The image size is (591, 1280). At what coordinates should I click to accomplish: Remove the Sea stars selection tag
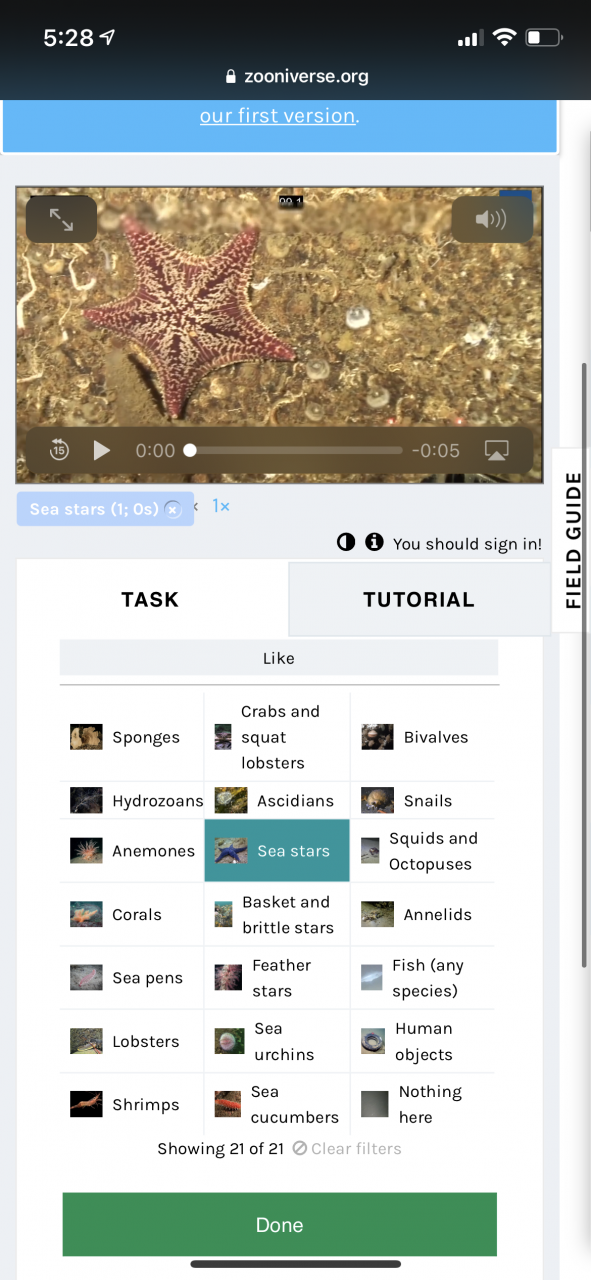click(x=172, y=509)
